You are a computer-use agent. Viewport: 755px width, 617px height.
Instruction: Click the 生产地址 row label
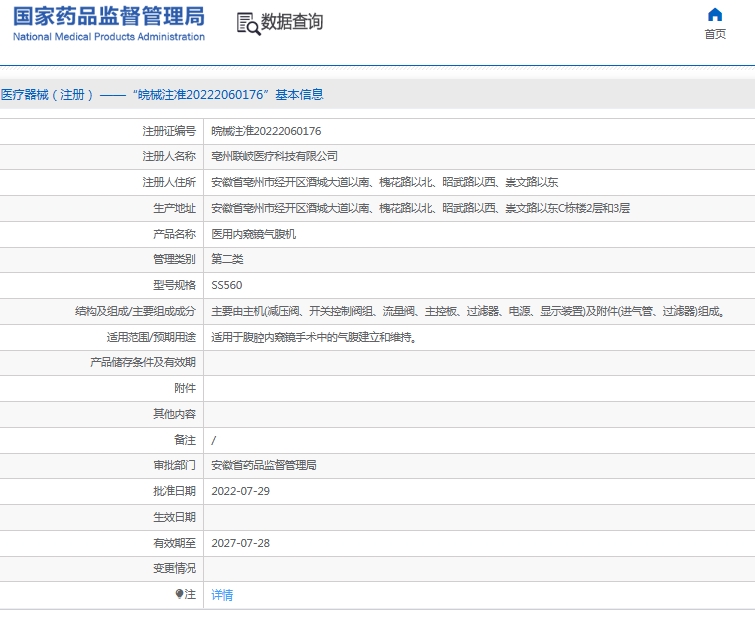pyautogui.click(x=174, y=208)
